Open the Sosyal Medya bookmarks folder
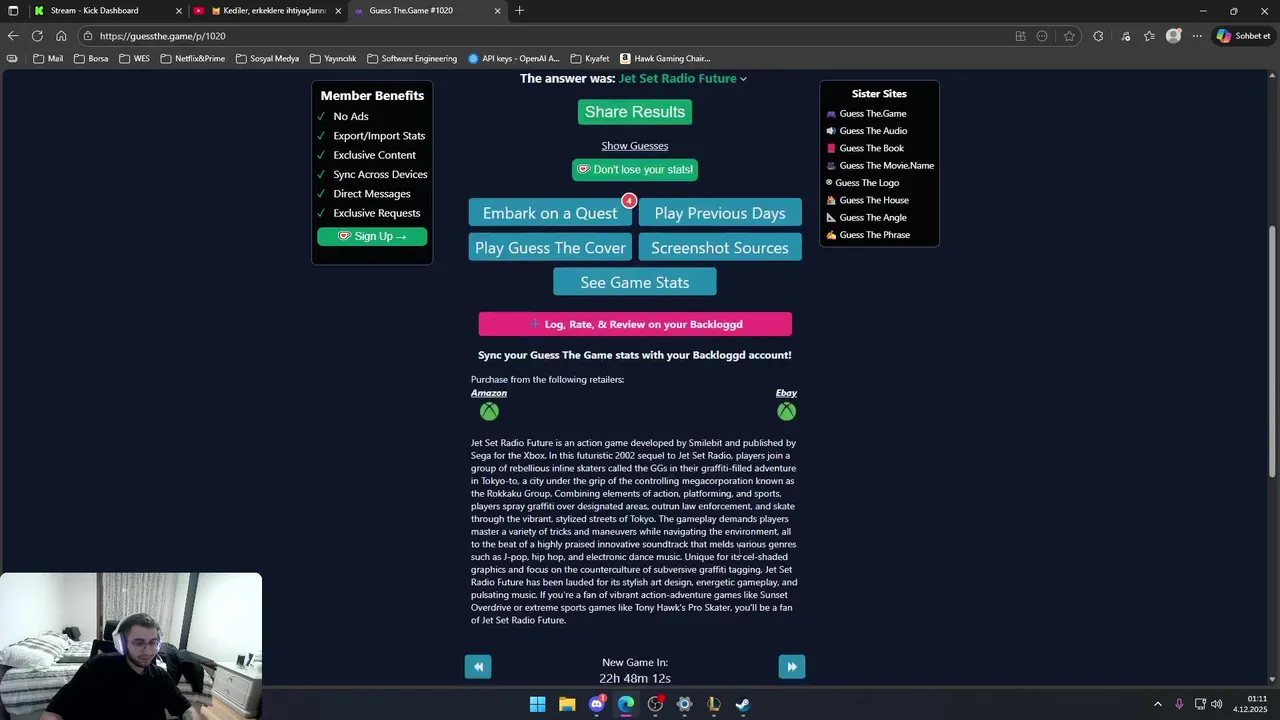 (x=267, y=59)
